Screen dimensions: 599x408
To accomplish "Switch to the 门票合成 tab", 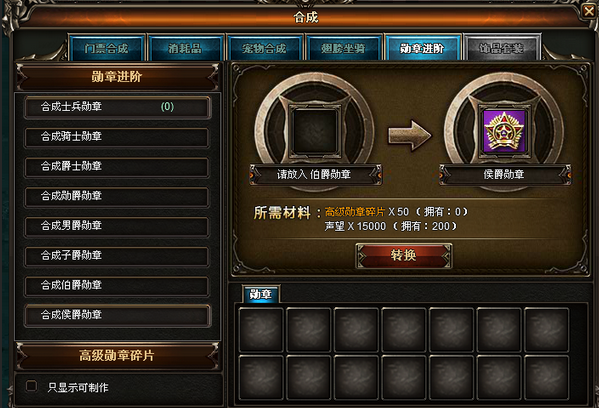I will click(x=106, y=48).
